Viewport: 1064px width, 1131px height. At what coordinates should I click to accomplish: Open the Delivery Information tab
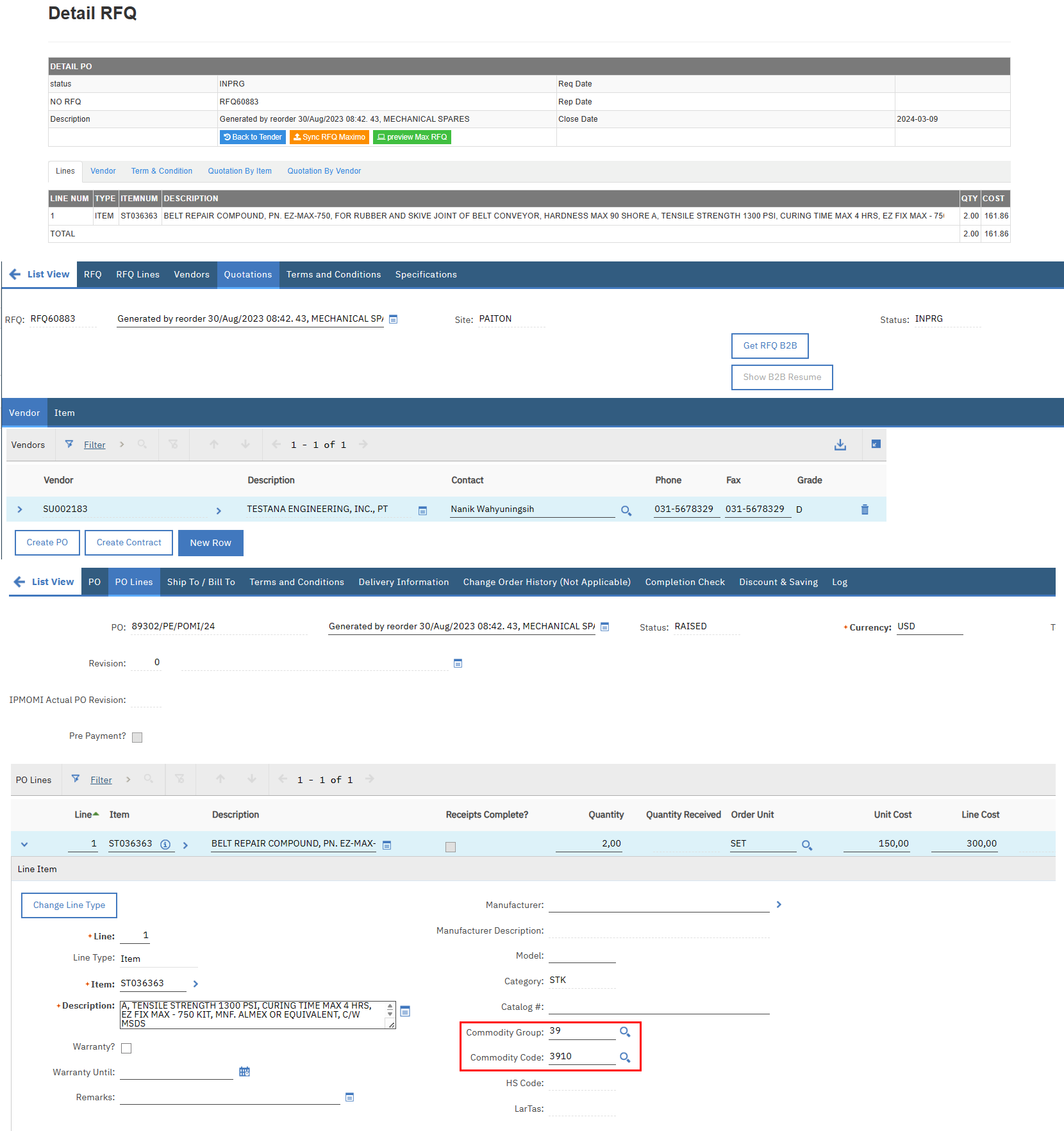tap(404, 582)
